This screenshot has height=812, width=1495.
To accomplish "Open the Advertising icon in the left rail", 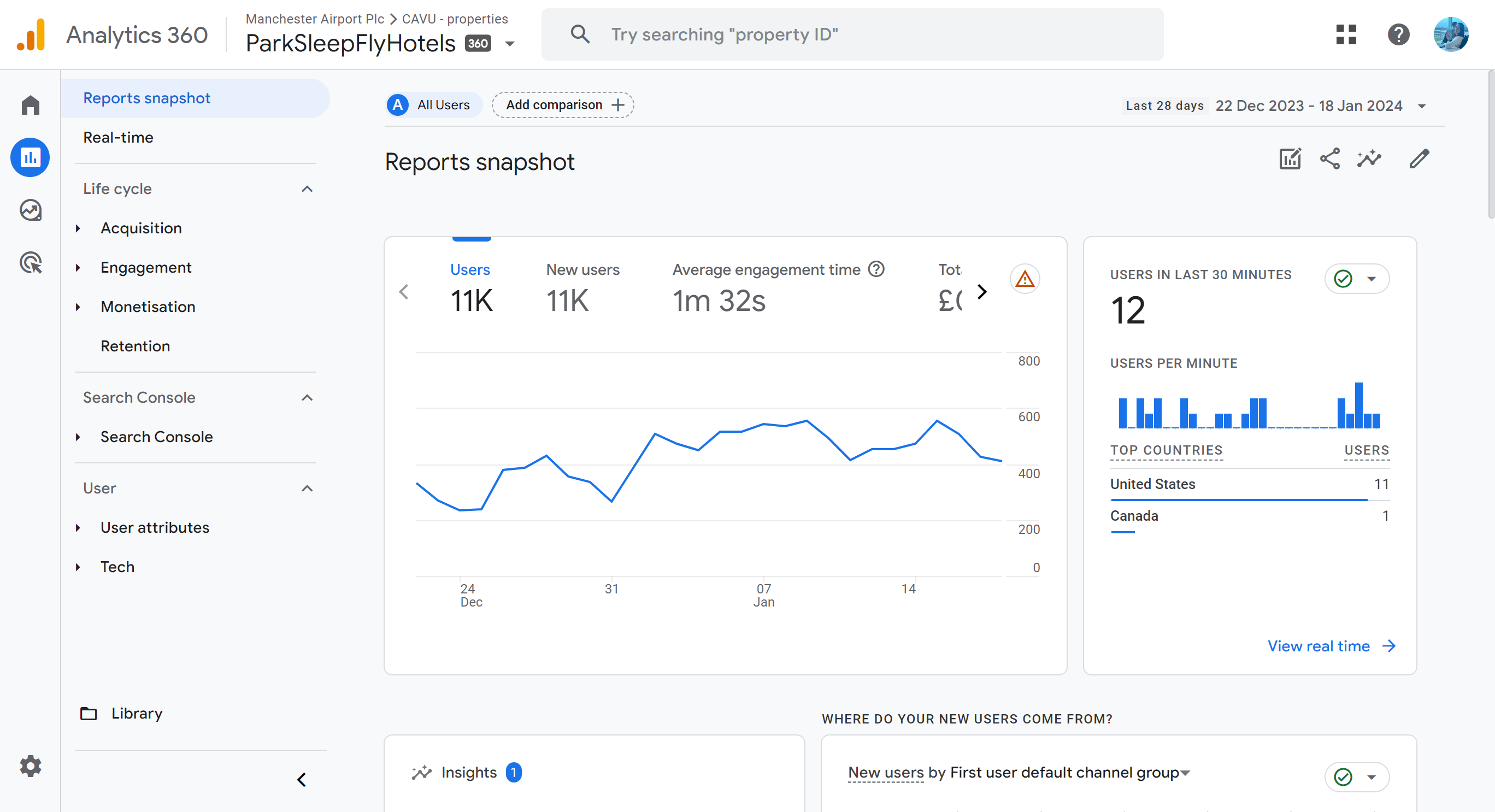I will click(x=30, y=263).
